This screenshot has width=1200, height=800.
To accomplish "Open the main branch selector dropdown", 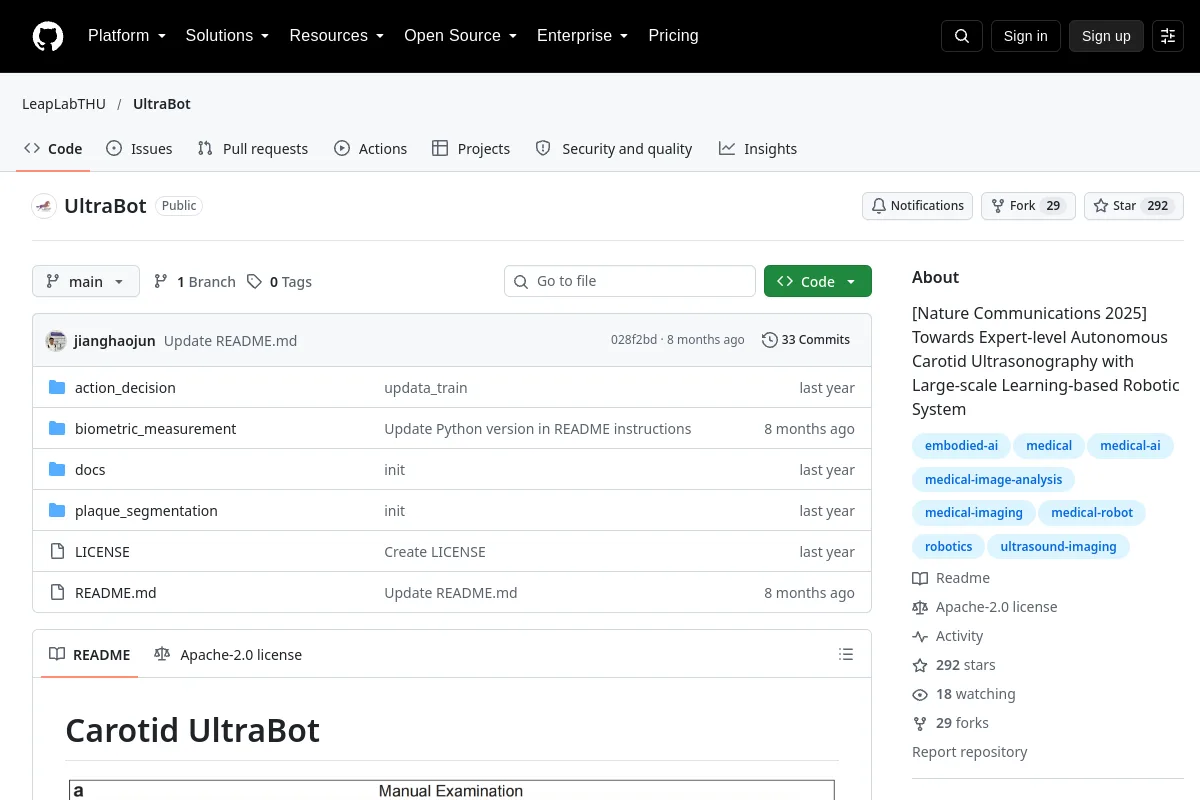I will pos(86,282).
